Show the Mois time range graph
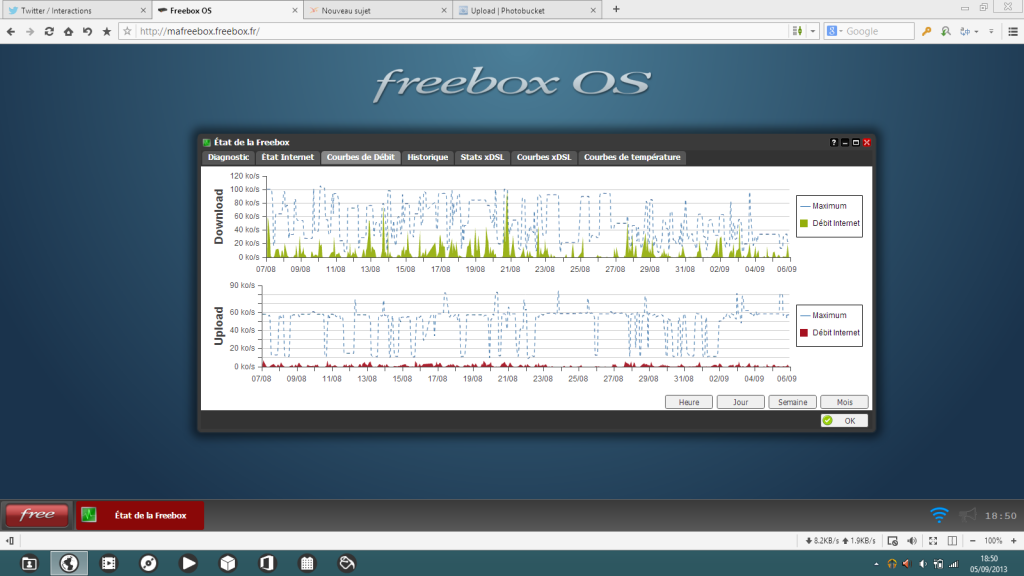Screen dimensions: 1024x576 tap(844, 402)
